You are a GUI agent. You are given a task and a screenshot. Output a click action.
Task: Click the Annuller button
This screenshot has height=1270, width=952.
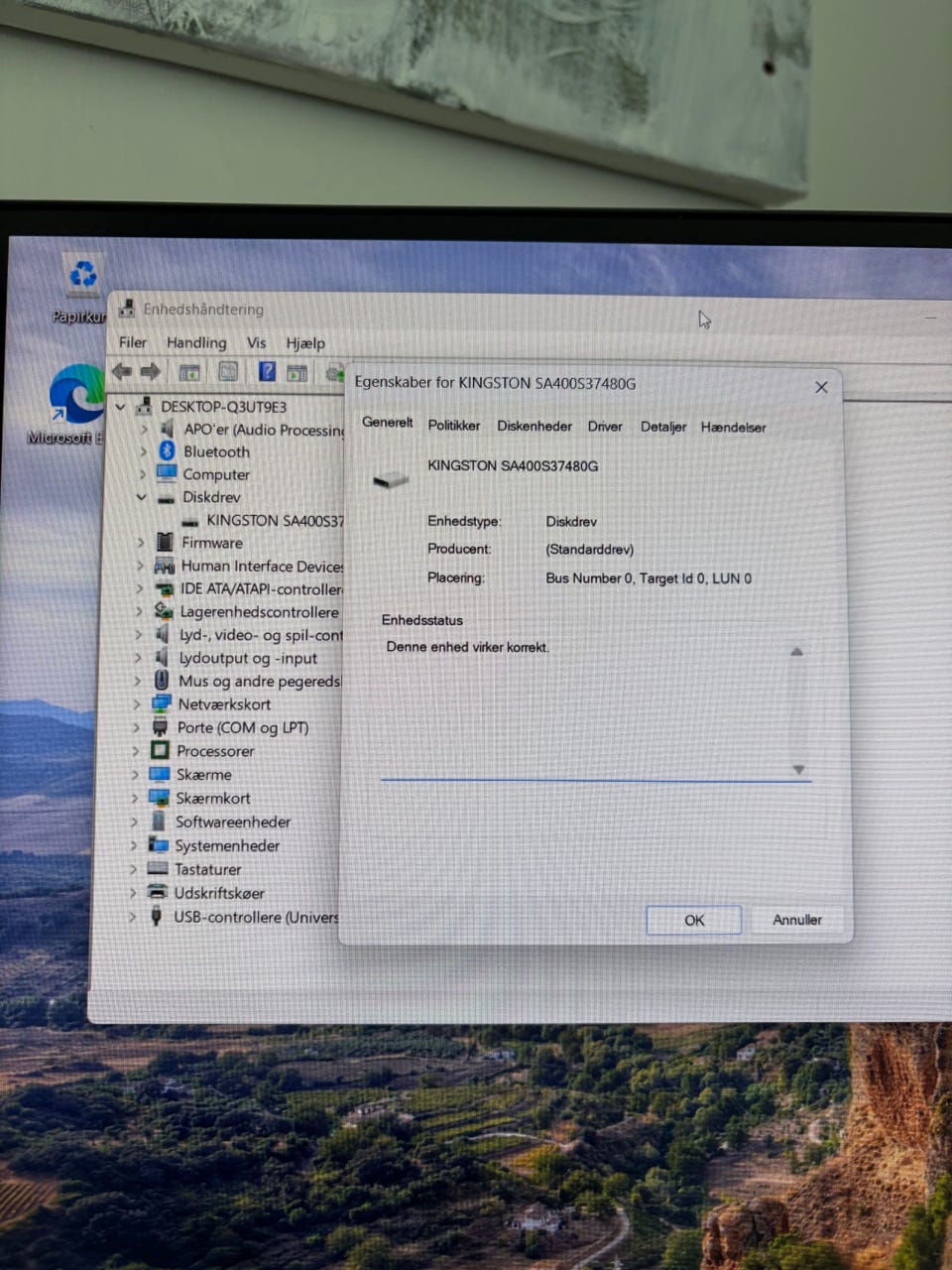[x=797, y=920]
